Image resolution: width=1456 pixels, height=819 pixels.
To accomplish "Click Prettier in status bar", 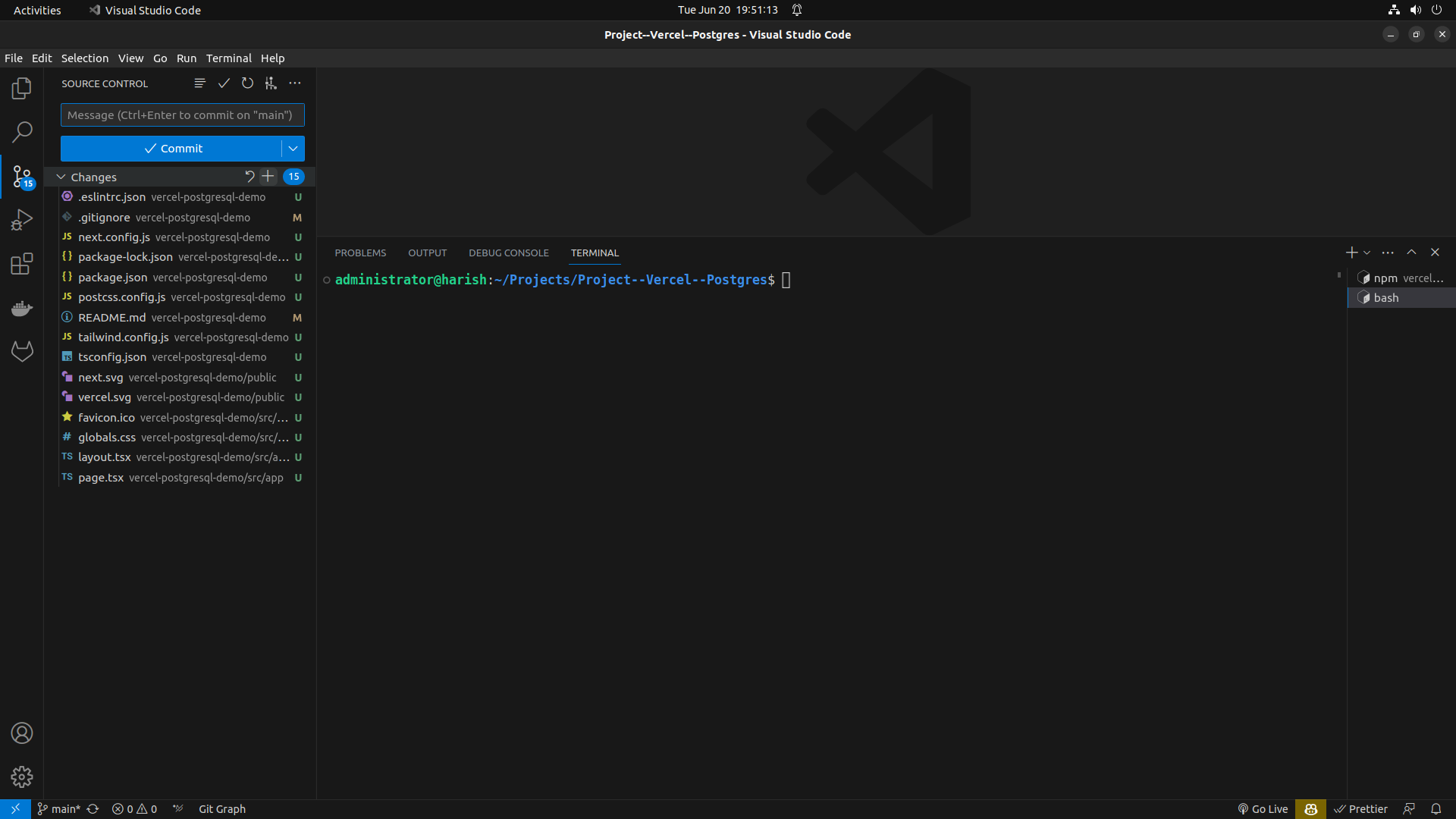I will pos(1361,809).
